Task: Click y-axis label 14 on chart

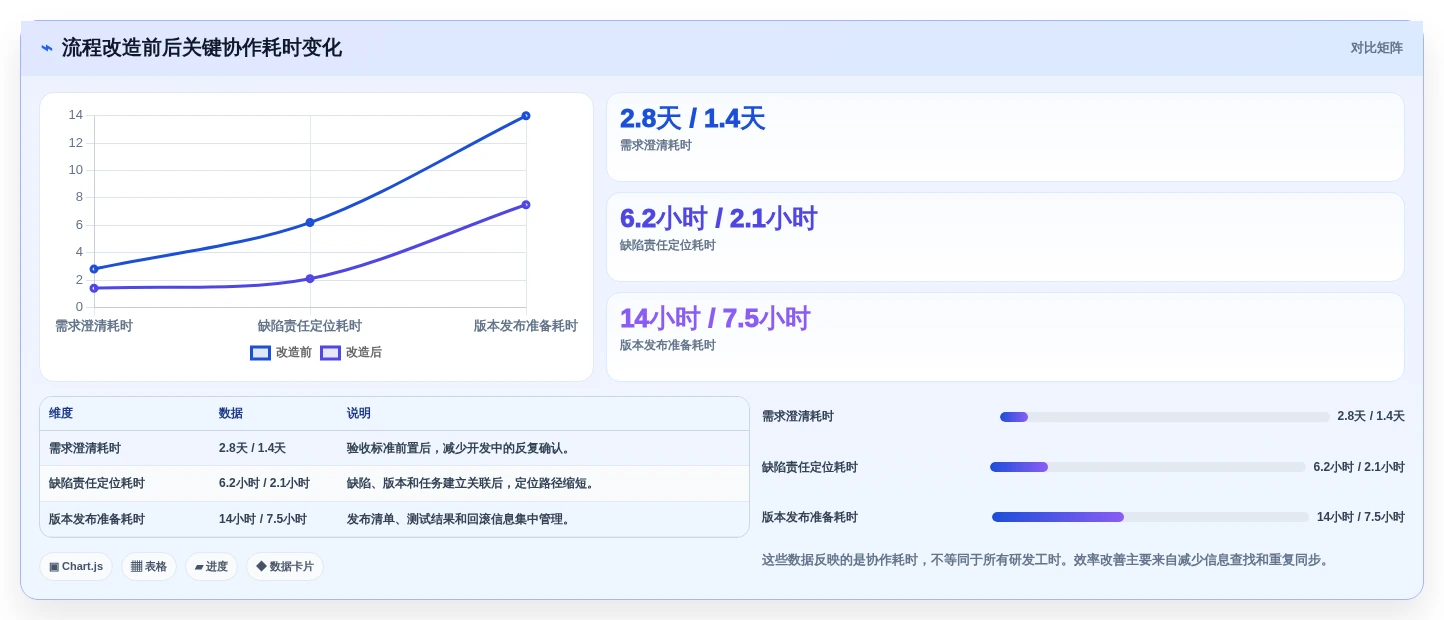Action: coord(76,115)
